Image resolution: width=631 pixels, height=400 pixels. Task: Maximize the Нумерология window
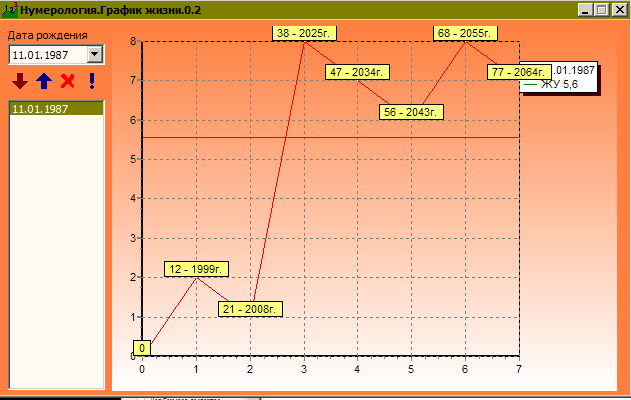[602, 10]
